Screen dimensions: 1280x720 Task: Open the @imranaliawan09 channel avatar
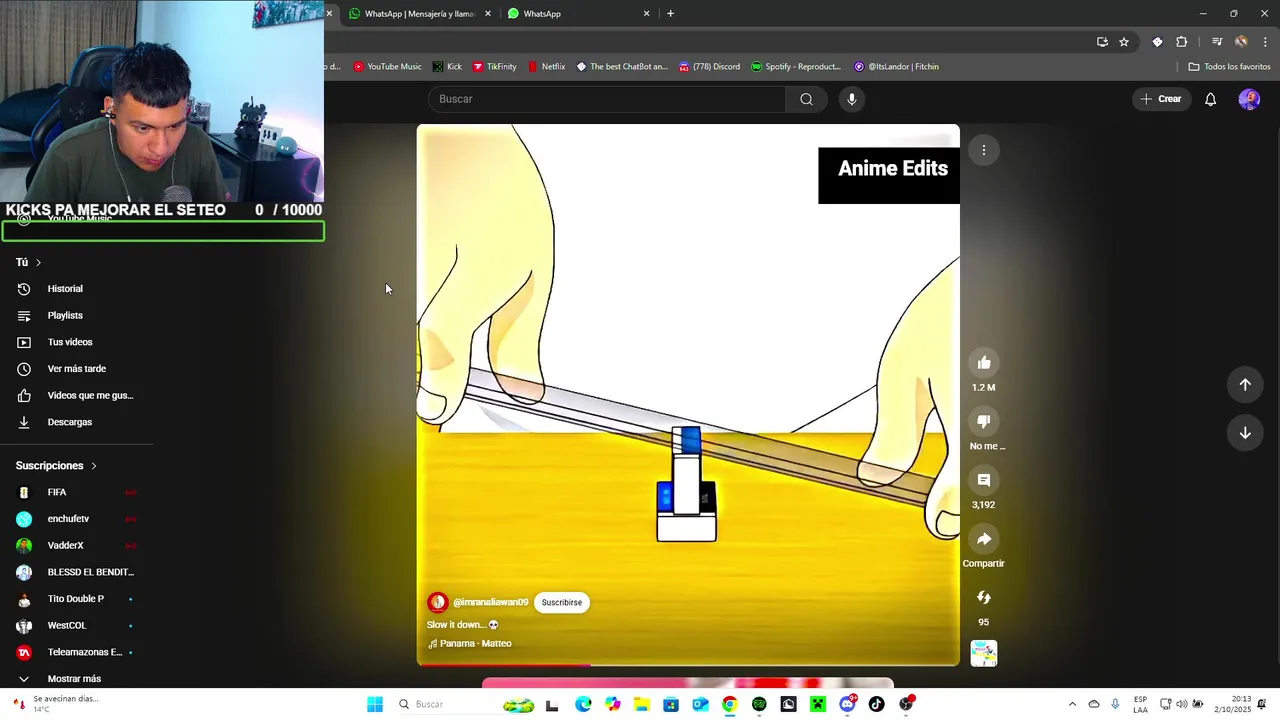(437, 602)
